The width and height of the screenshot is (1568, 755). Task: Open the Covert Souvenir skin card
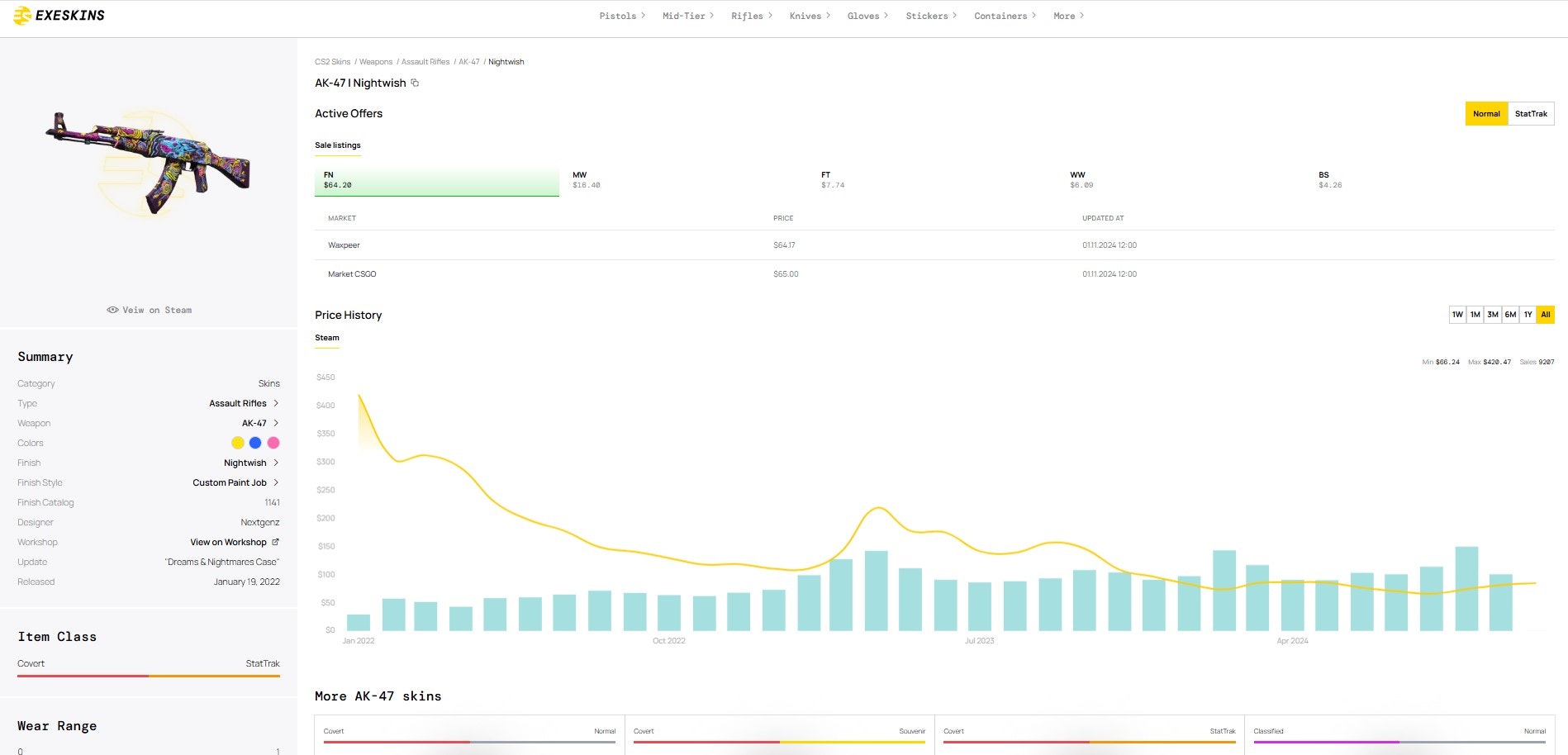point(779,735)
